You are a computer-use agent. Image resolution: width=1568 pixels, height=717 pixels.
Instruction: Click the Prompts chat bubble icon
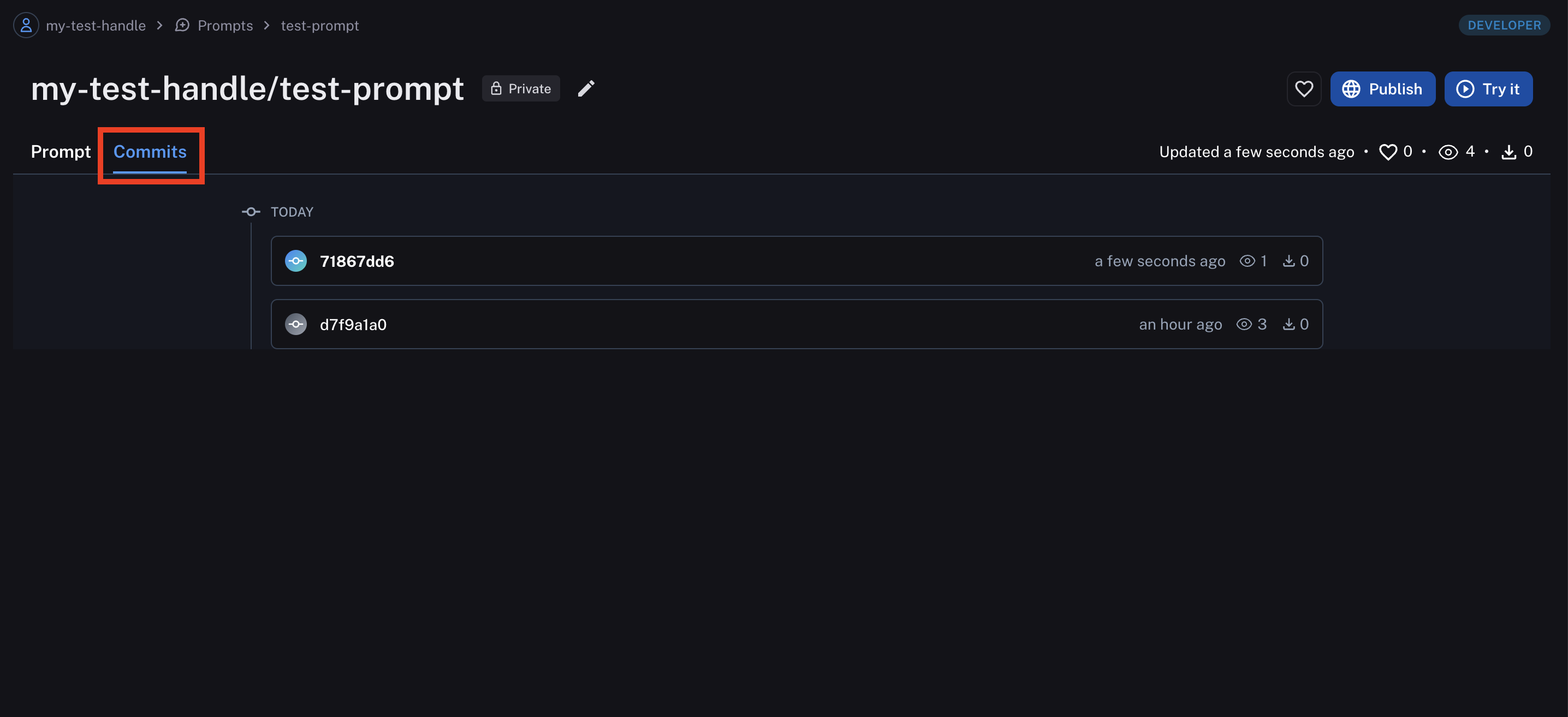[182, 26]
